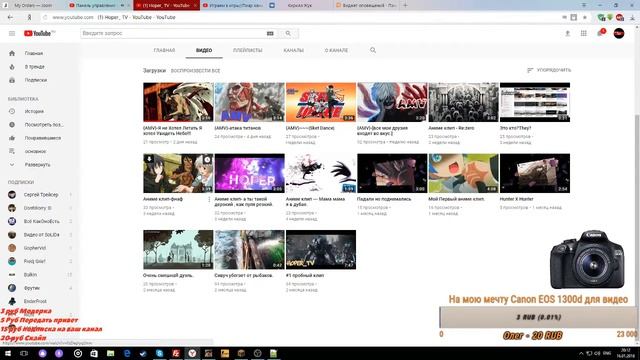640x360 pixels.
Task: Open Skype from the taskbar
Action: coord(160,353)
